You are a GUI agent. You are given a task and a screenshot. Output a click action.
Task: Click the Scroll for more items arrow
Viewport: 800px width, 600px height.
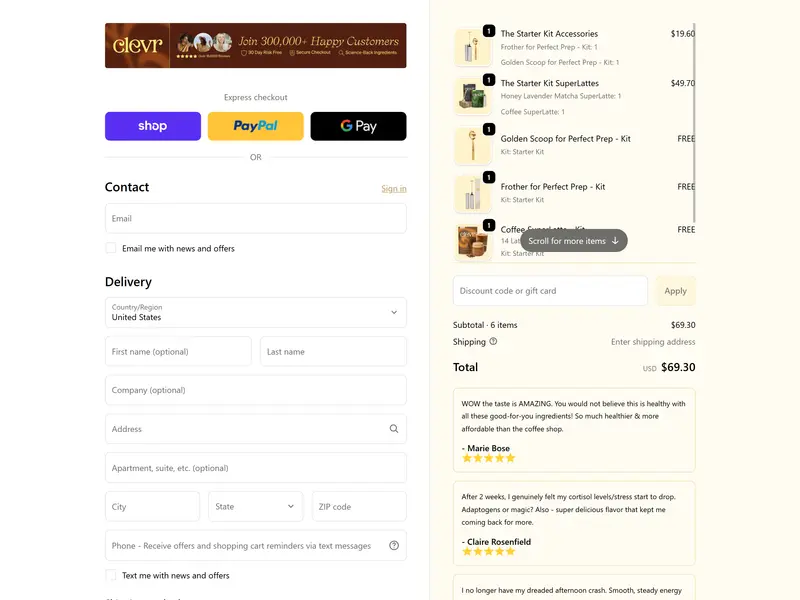tap(615, 241)
